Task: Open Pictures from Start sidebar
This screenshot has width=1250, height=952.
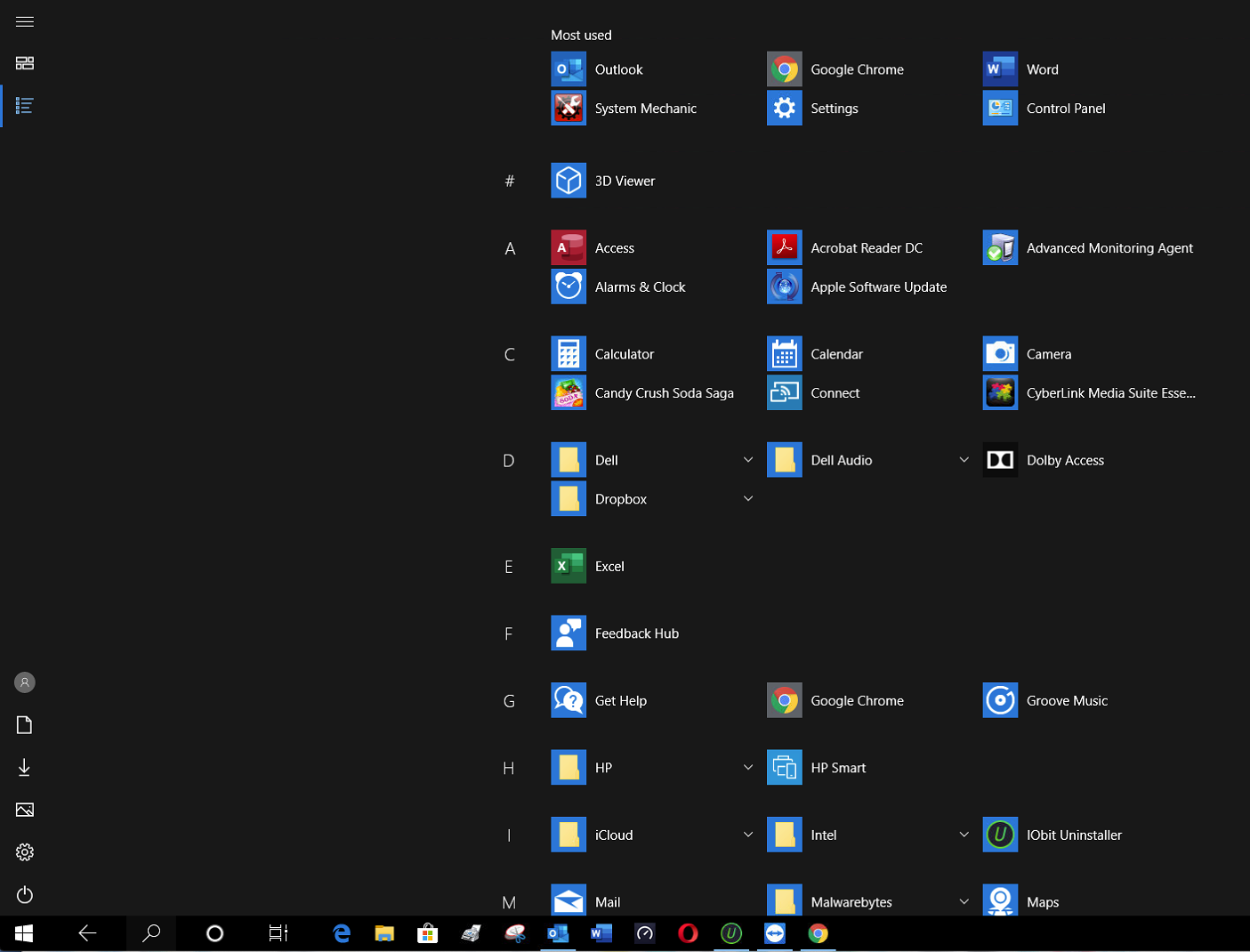Action: (25, 810)
